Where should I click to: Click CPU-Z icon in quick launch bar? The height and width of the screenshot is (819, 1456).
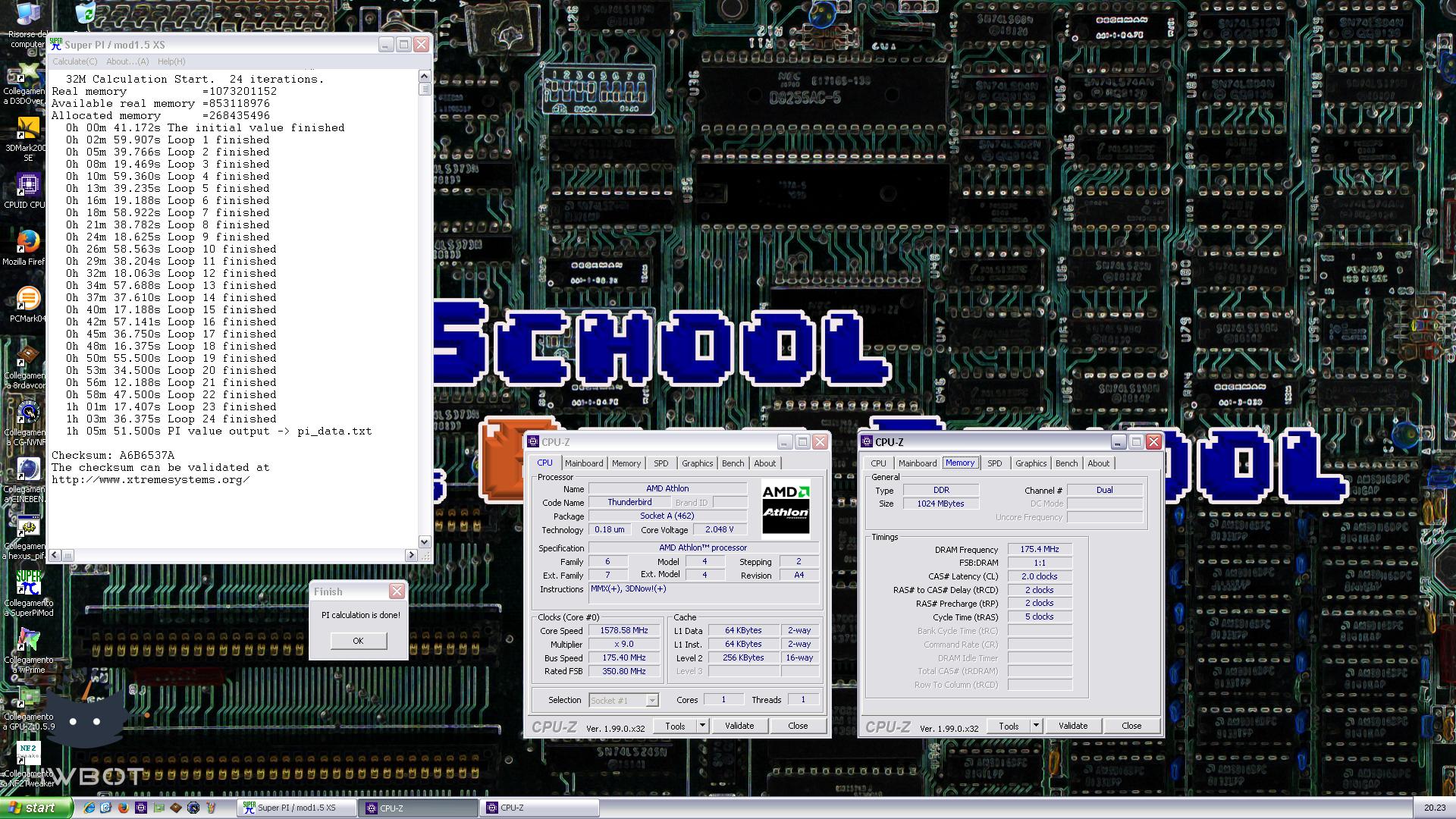click(x=141, y=808)
